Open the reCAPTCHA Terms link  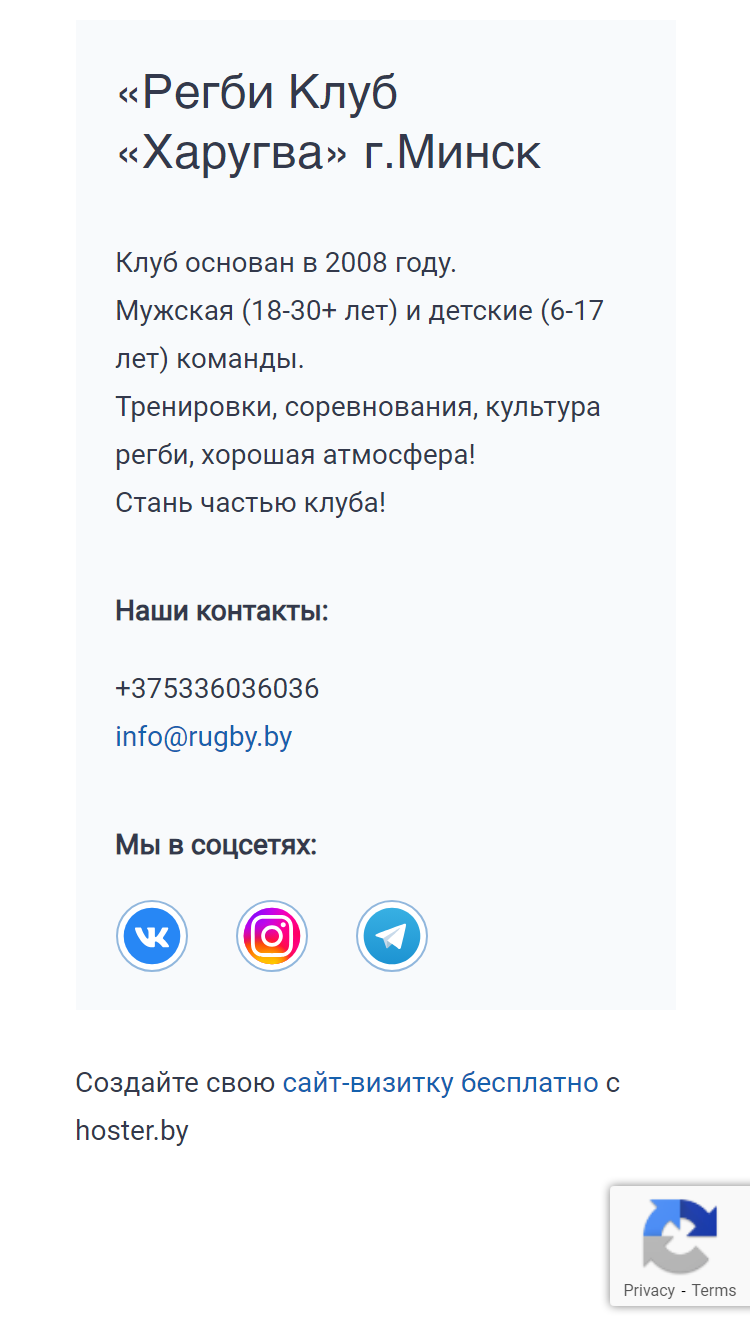pyautogui.click(x=714, y=1290)
